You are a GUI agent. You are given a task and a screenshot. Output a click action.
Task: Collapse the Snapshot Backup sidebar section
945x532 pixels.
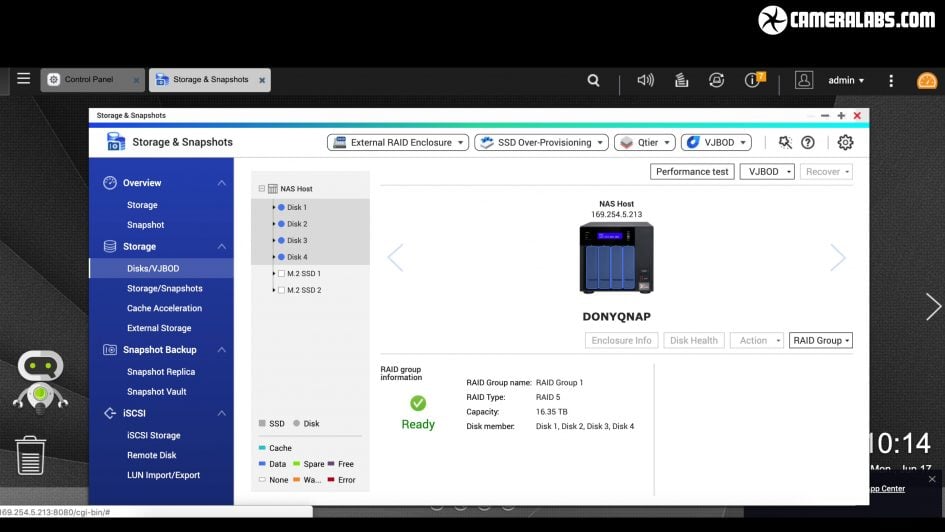(222, 349)
